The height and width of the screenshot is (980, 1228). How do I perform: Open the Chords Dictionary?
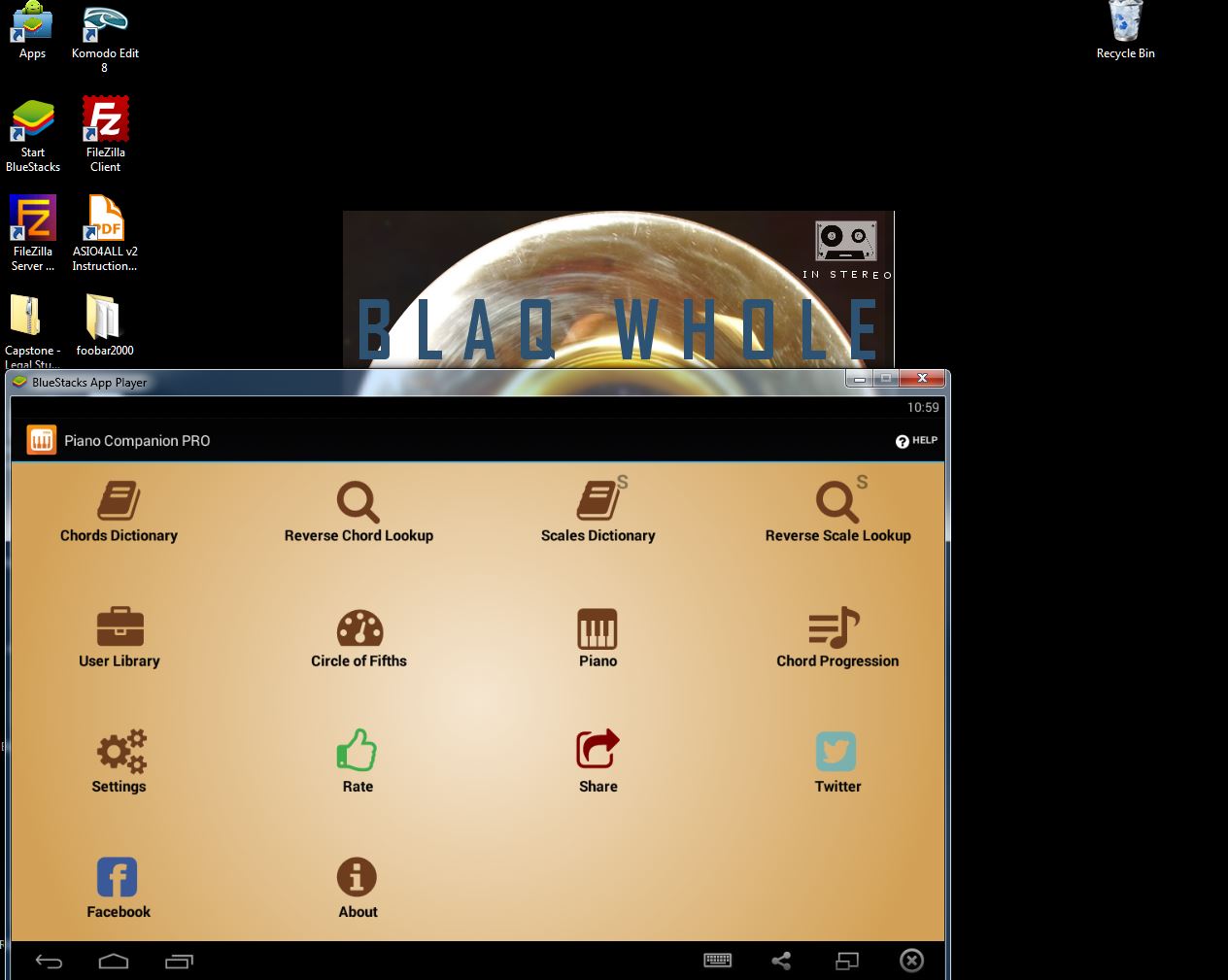click(x=119, y=513)
